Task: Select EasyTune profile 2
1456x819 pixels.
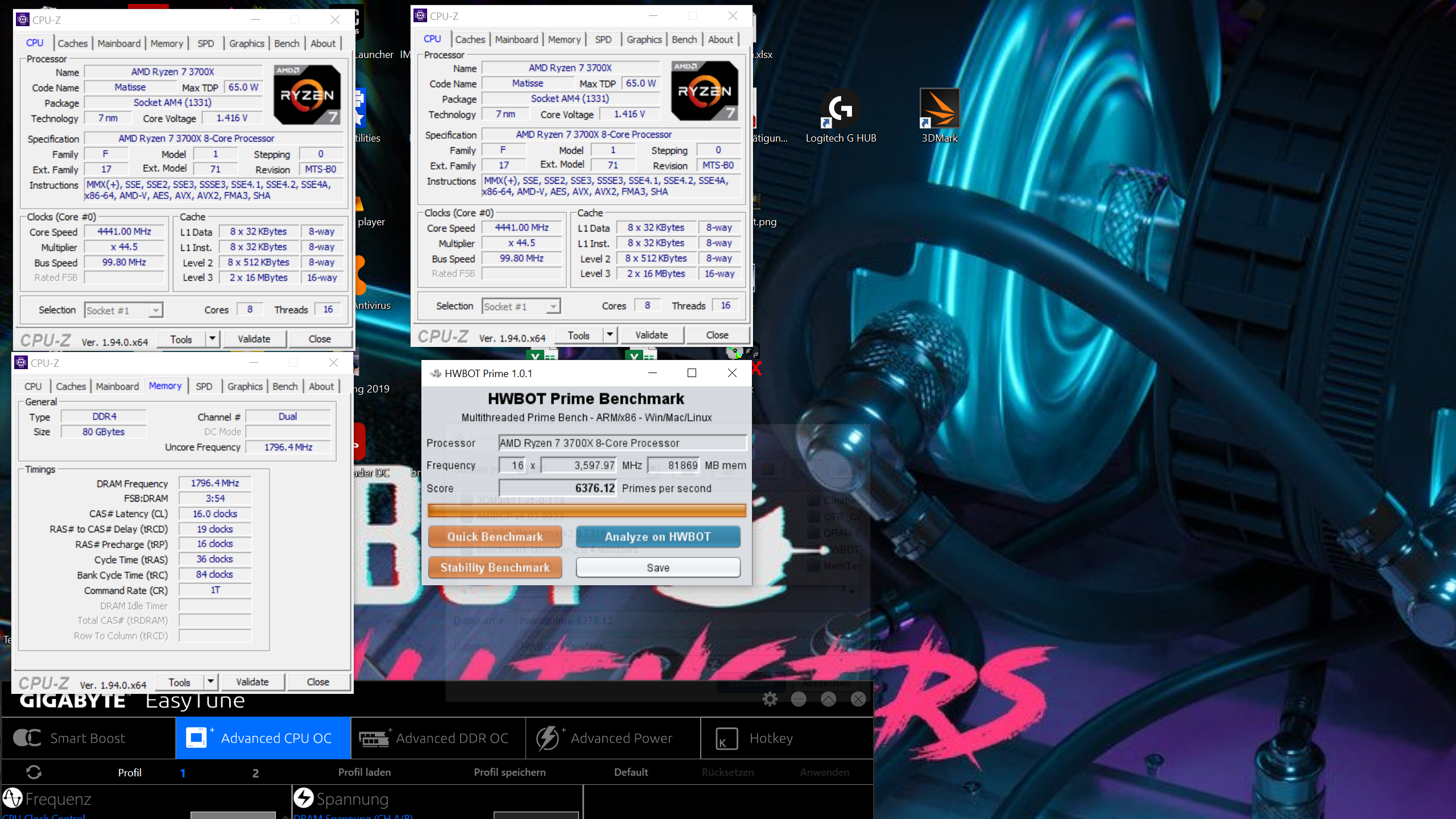Action: point(255,772)
